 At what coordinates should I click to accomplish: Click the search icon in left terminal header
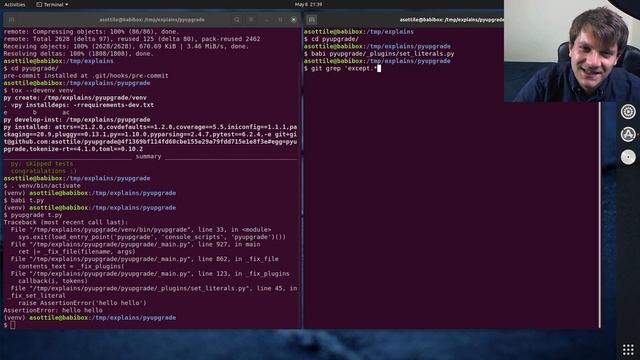tap(237, 20)
